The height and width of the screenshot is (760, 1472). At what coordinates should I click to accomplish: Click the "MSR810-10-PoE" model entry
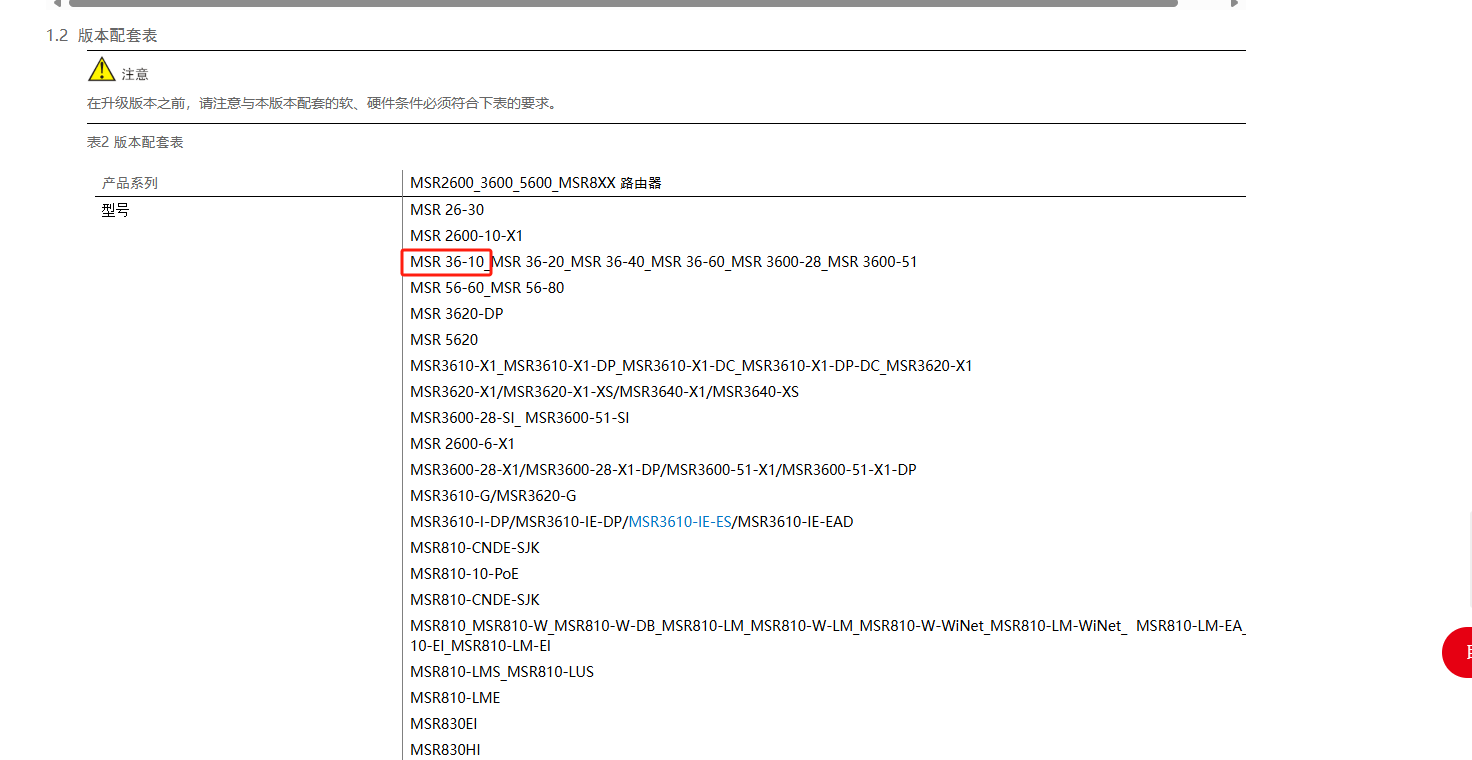click(x=465, y=574)
